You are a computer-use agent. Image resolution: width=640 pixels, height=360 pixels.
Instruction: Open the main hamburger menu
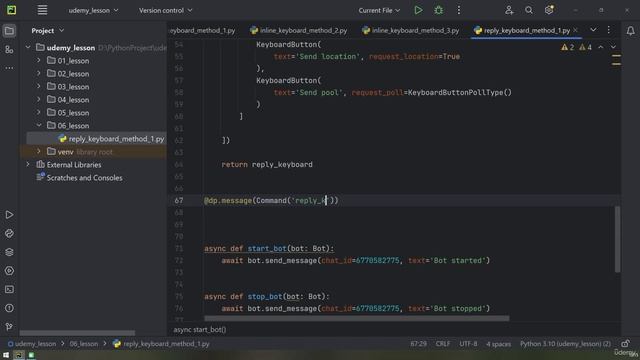coord(42,10)
